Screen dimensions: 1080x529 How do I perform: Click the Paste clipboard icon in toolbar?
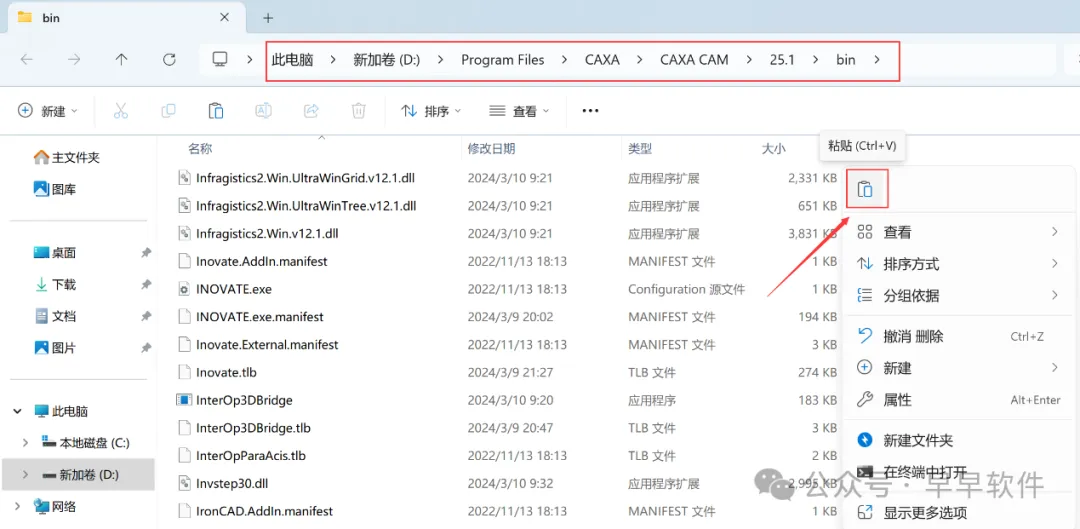tap(216, 111)
